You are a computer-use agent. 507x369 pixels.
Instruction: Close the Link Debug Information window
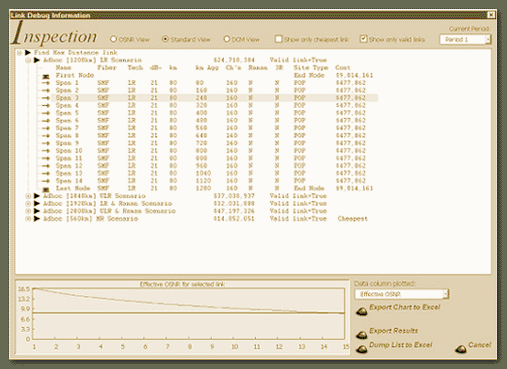coord(491,15)
